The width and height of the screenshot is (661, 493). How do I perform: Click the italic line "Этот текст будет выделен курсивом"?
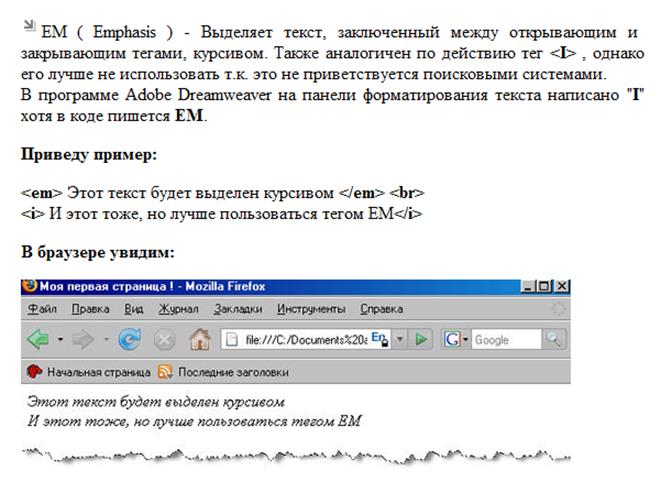[x=156, y=401]
